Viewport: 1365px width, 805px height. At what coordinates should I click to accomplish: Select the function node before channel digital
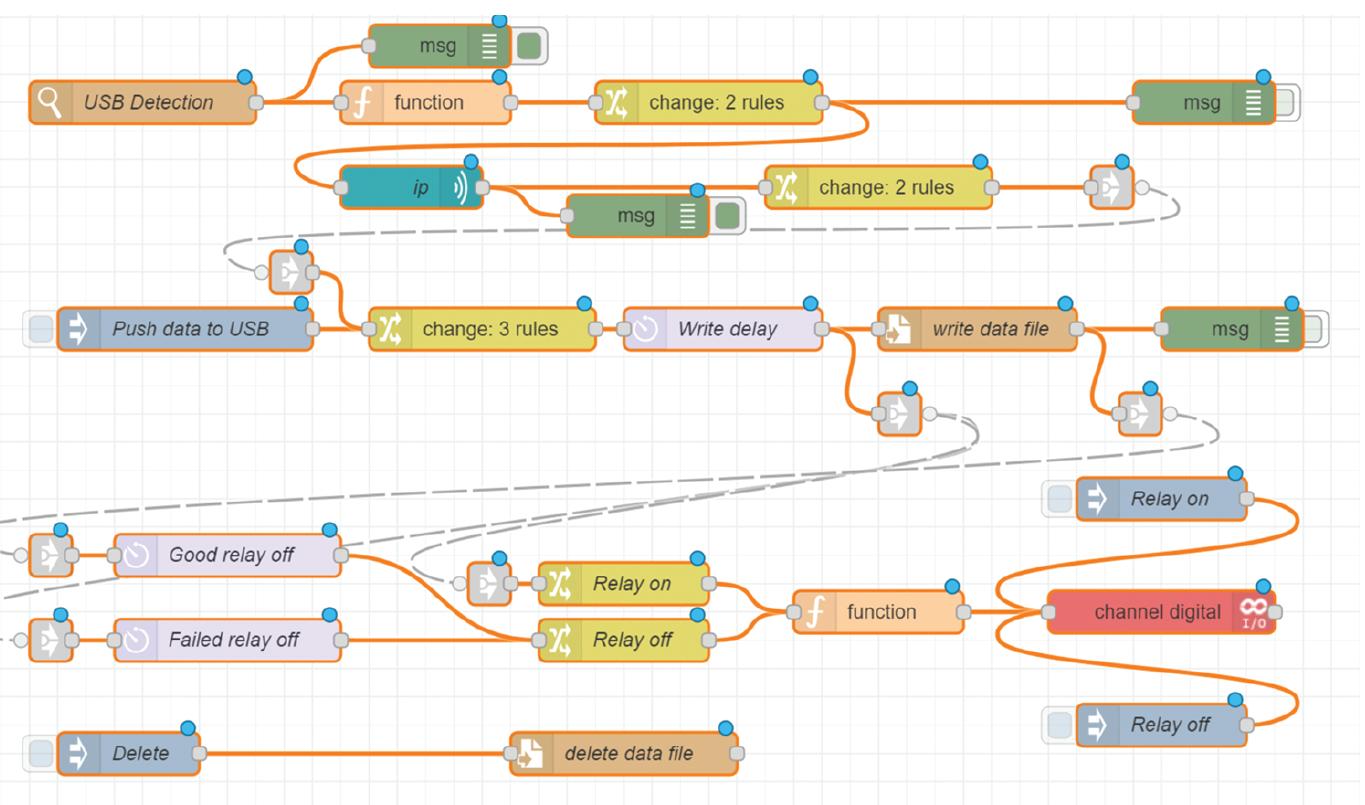coord(879,611)
